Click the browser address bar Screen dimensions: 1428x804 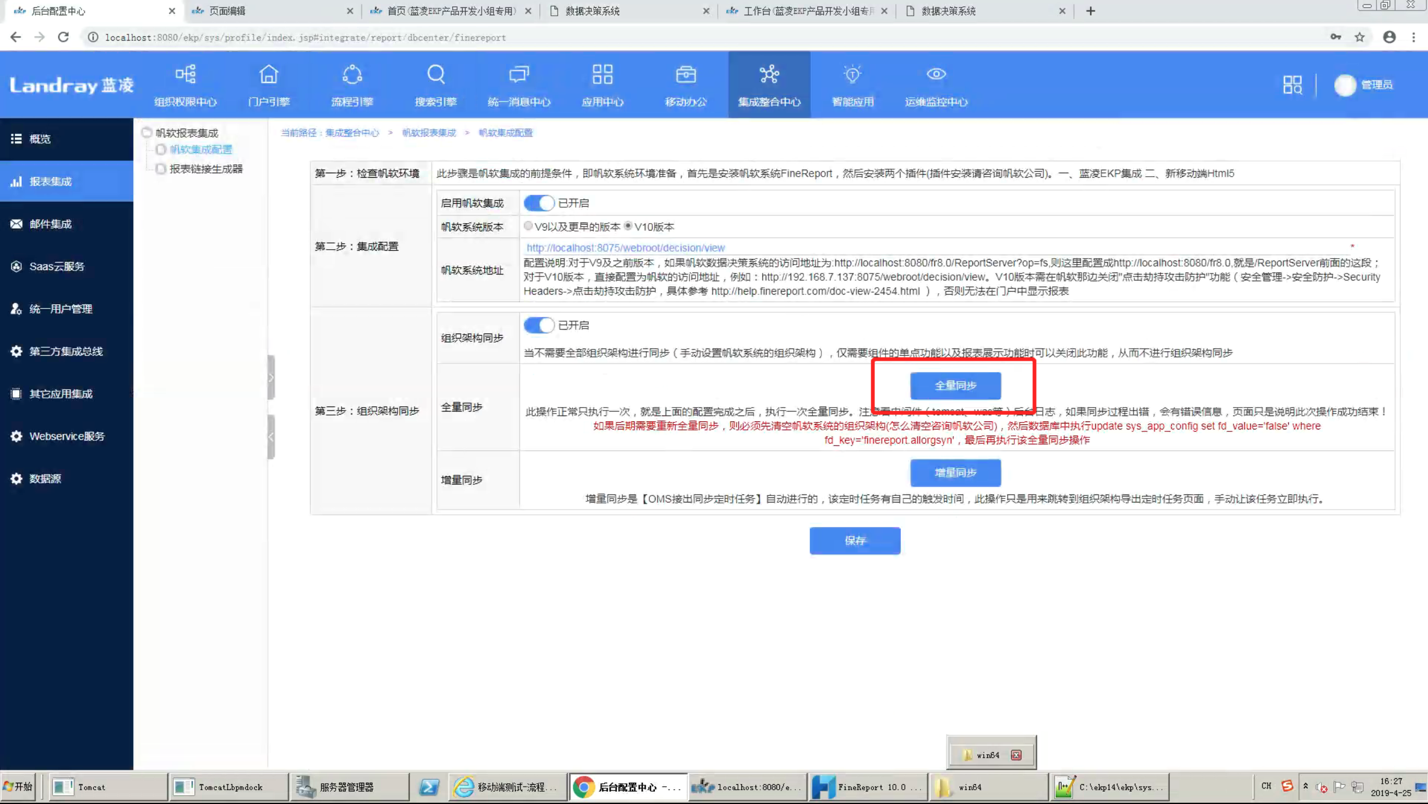coord(700,37)
